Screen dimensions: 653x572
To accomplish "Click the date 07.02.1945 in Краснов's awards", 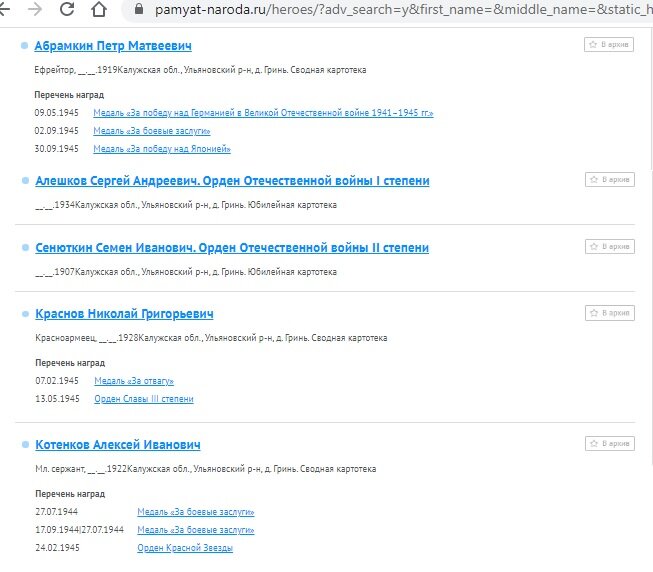I will (x=57, y=381).
